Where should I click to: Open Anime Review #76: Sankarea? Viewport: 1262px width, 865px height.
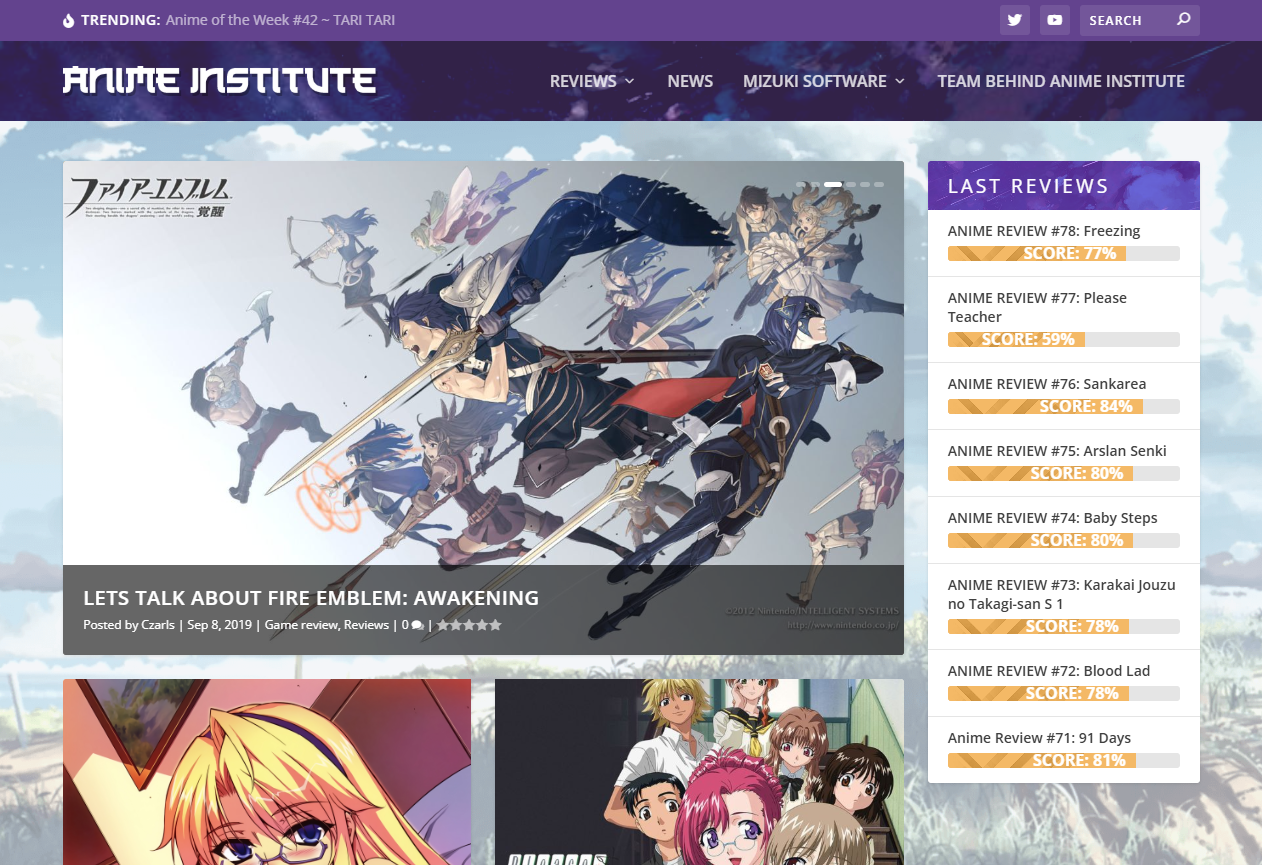click(x=1047, y=384)
